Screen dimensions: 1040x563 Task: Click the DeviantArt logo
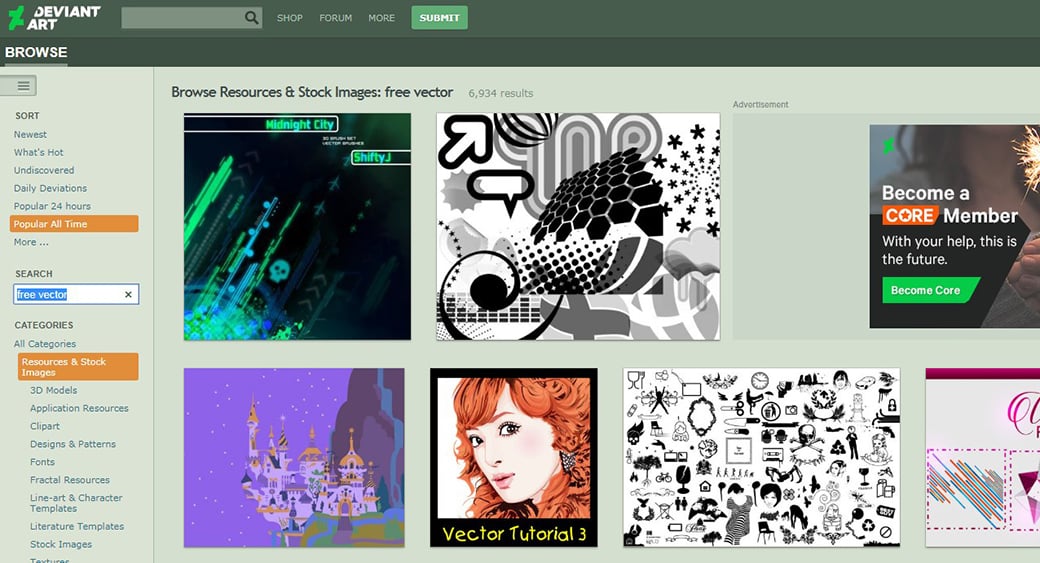pos(54,18)
